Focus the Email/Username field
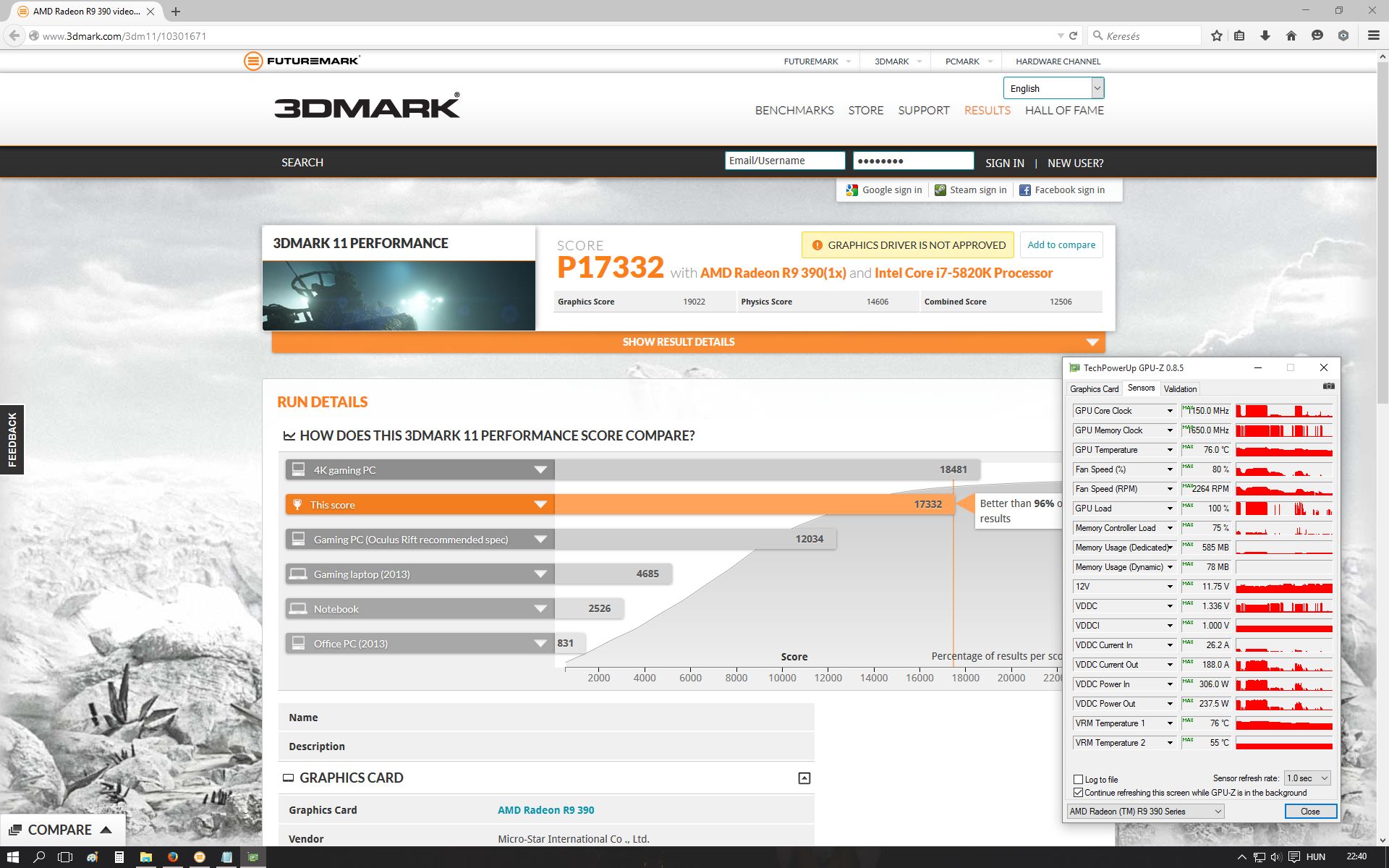The width and height of the screenshot is (1389, 868). 785,161
